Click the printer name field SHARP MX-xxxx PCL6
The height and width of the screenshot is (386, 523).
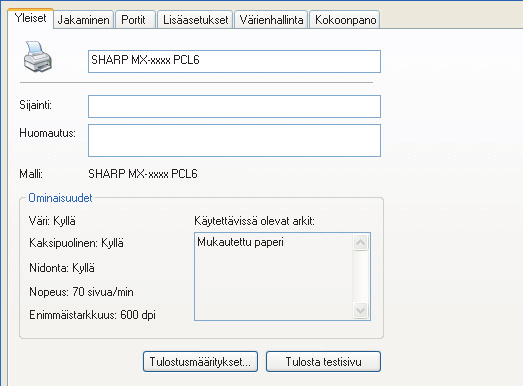(x=234, y=61)
